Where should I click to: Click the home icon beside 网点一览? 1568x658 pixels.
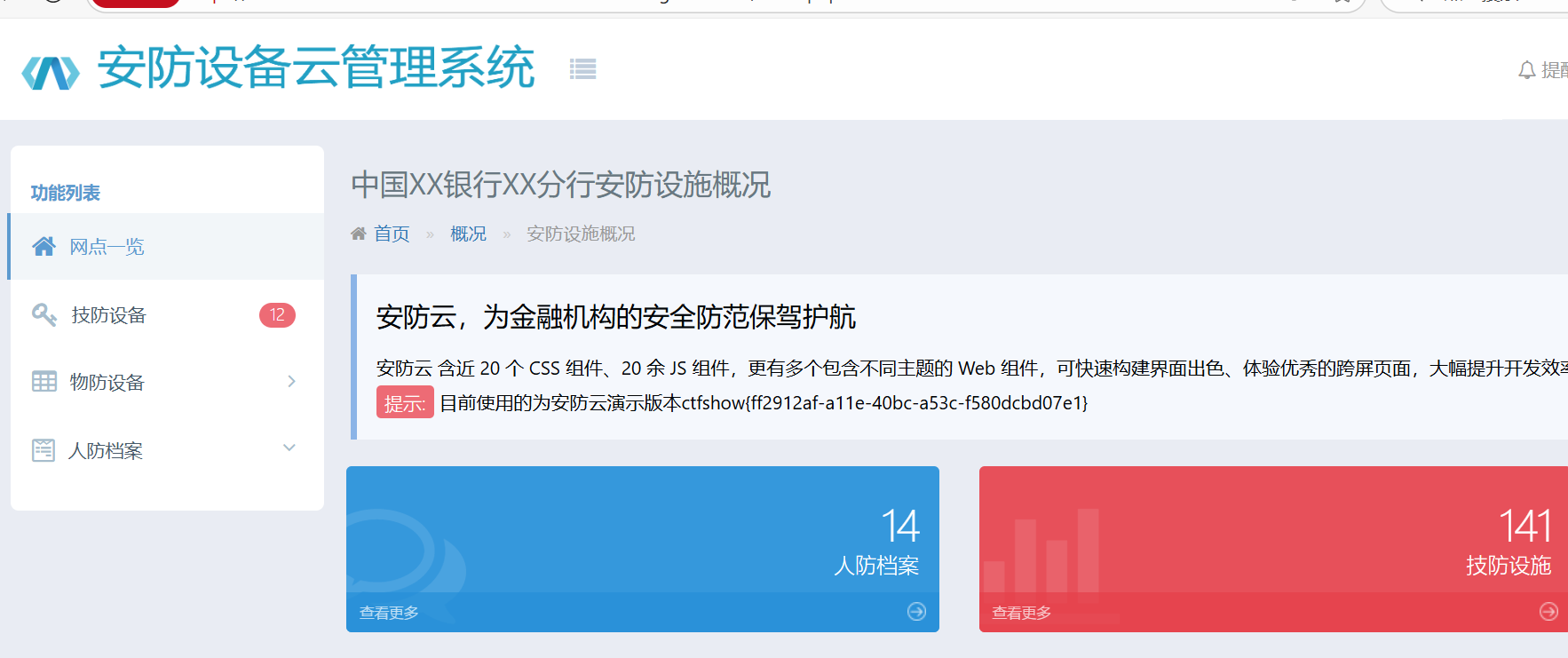pos(44,246)
